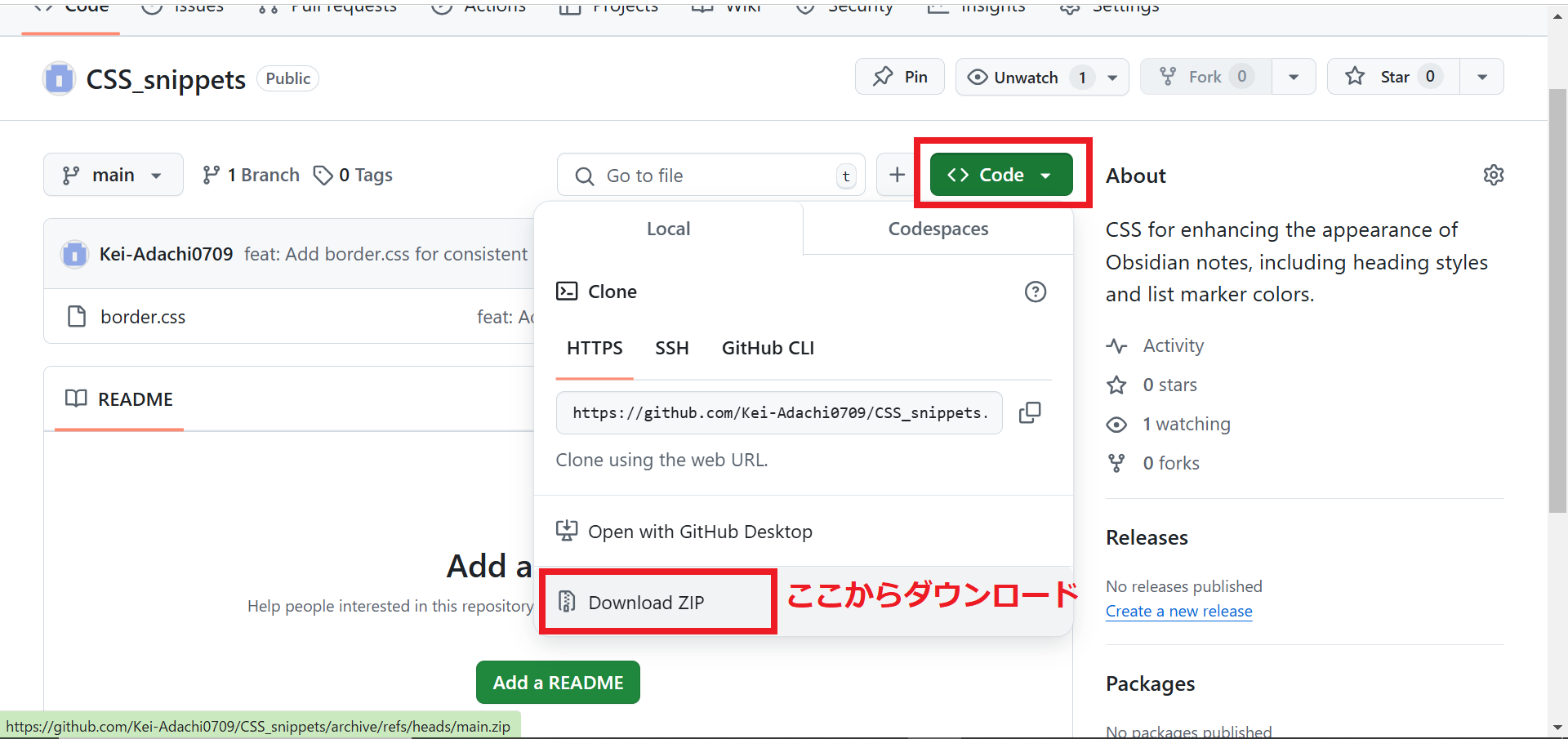Click the Kei-Adachi0709 author name
The height and width of the screenshot is (739, 1568).
click(x=167, y=254)
